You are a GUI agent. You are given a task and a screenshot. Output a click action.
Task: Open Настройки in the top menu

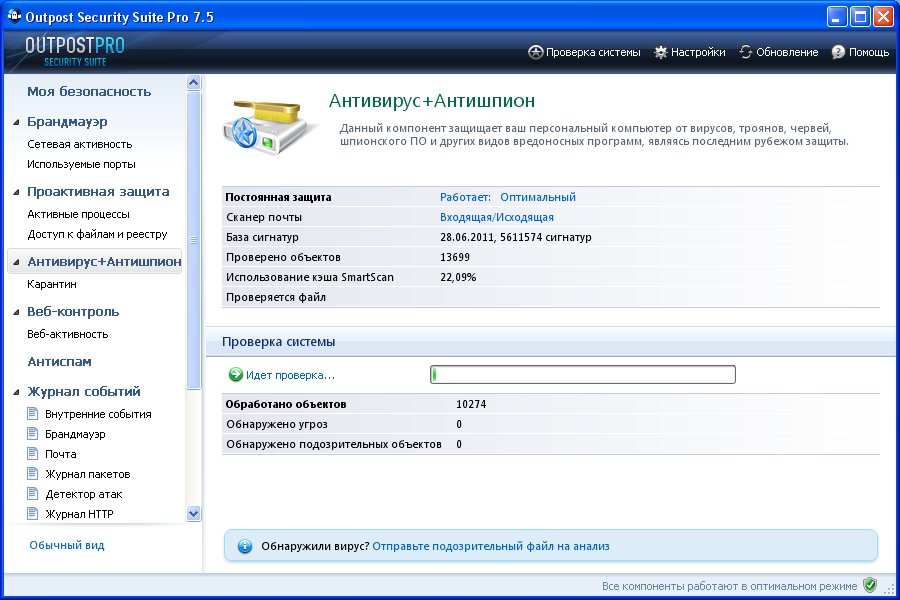click(x=698, y=52)
